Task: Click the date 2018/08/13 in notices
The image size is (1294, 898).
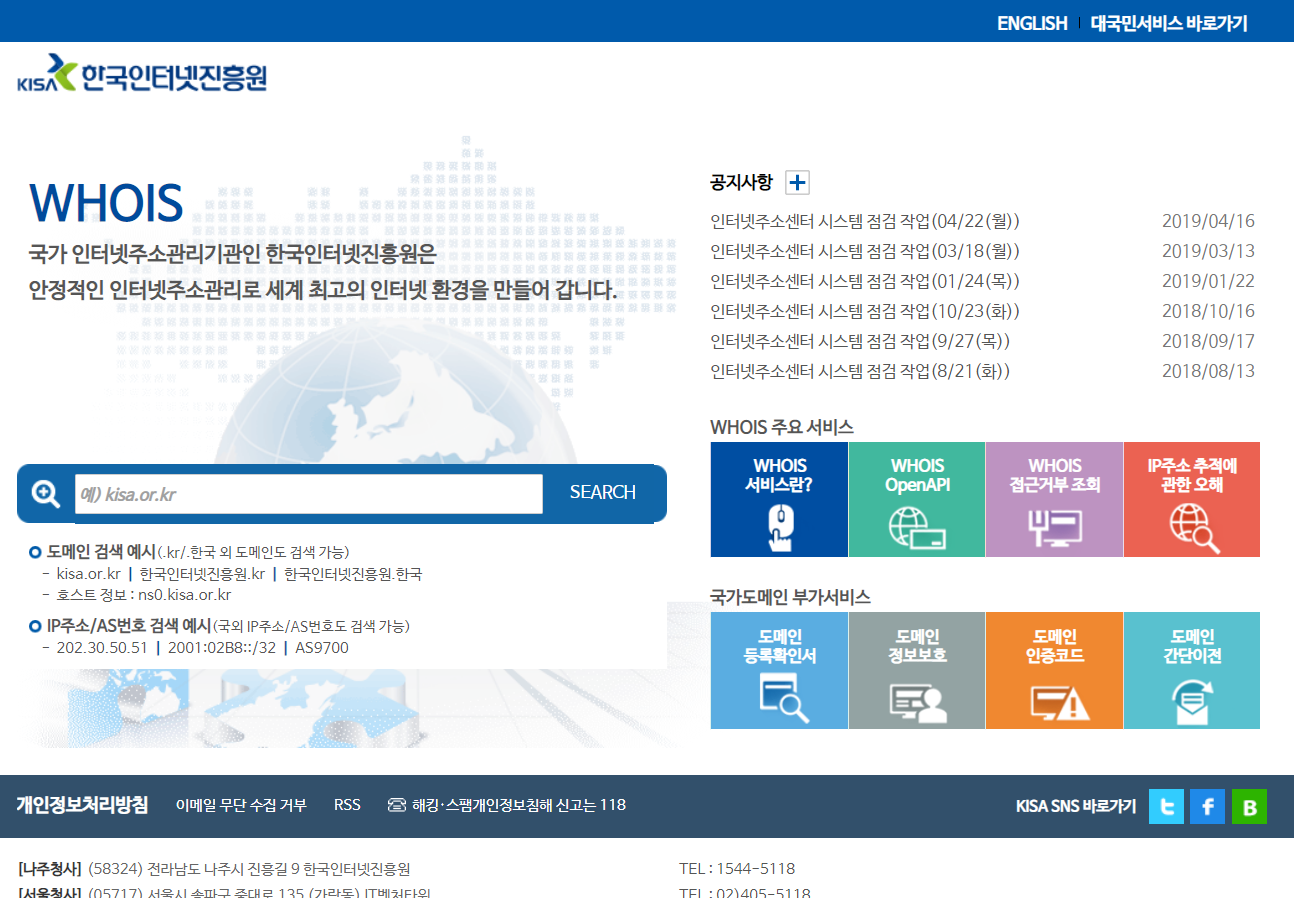Action: point(1208,371)
